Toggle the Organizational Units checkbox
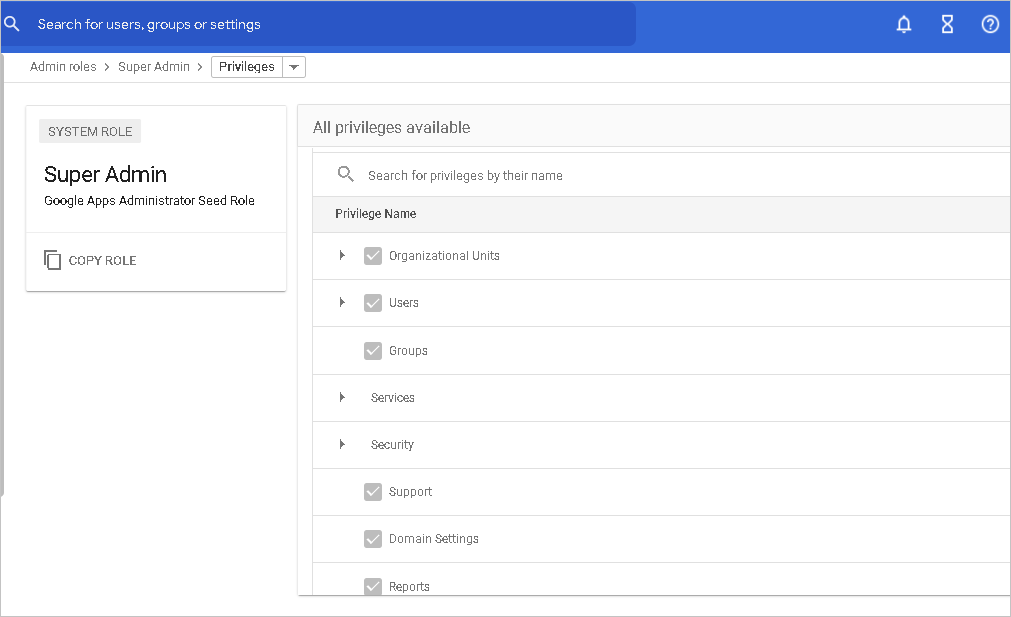 click(x=373, y=256)
